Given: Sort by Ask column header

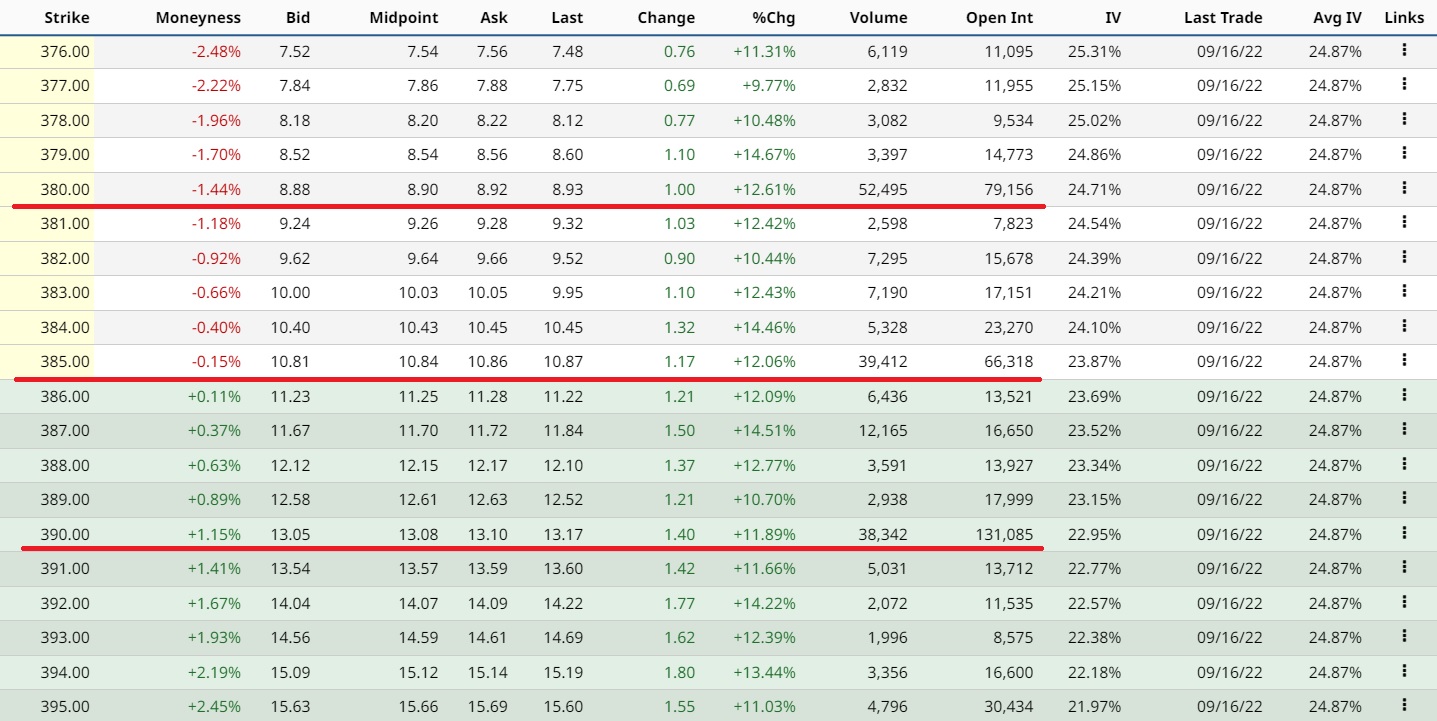Looking at the screenshot, I should click(x=494, y=17).
